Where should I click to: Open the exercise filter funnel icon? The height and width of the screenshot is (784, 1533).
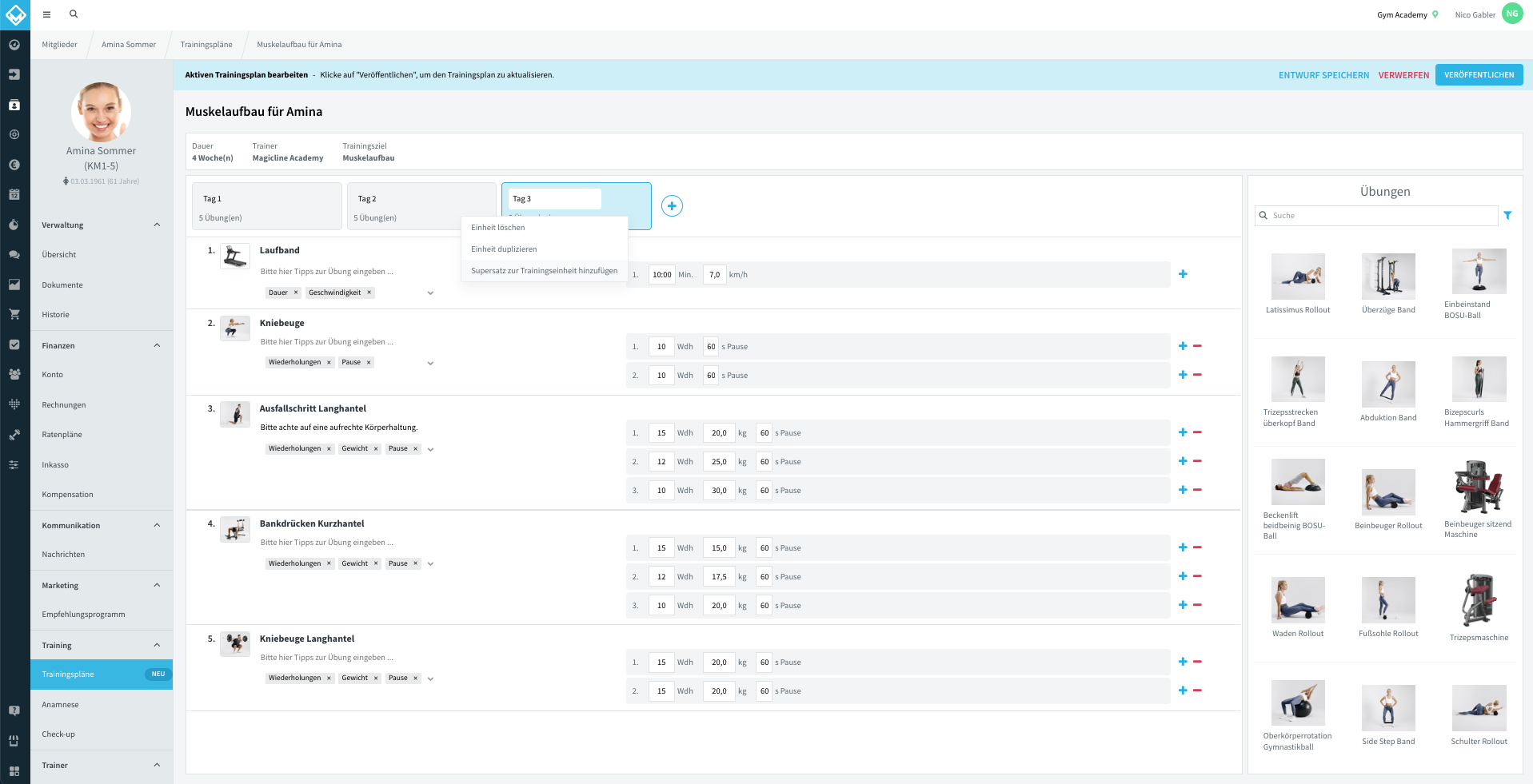click(1507, 216)
